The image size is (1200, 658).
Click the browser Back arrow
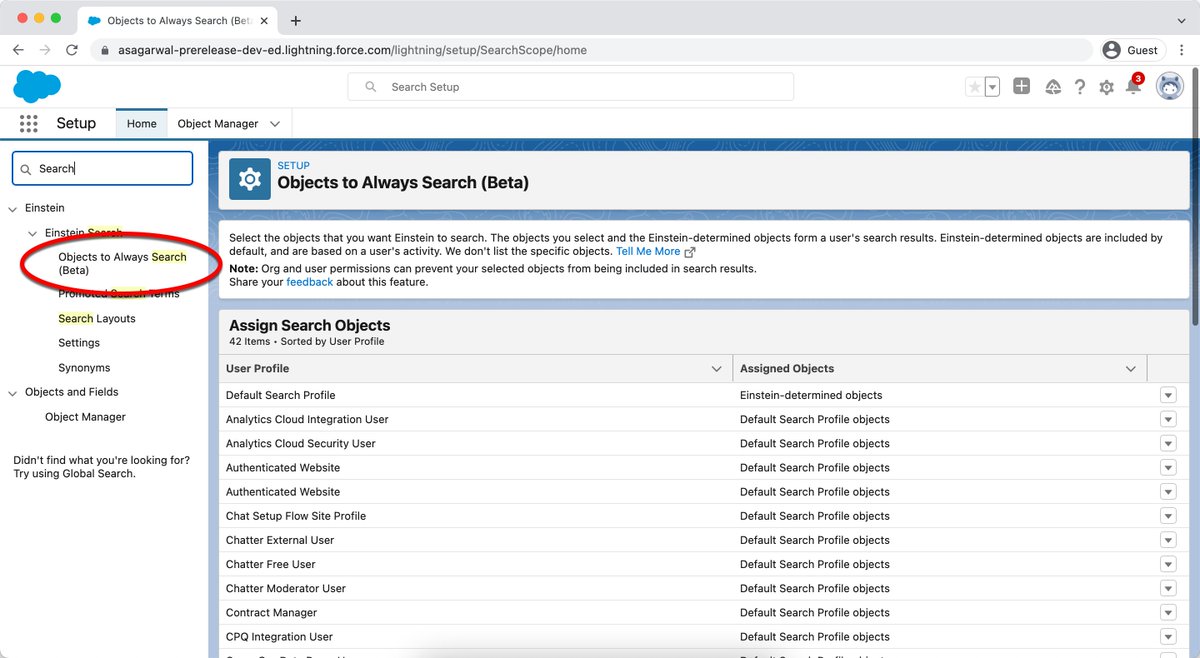18,50
